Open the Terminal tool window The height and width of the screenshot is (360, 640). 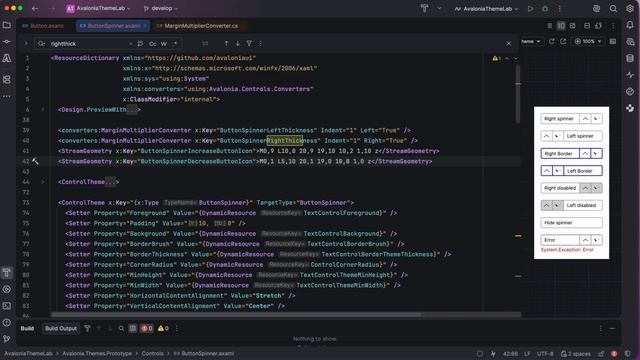click(7, 306)
